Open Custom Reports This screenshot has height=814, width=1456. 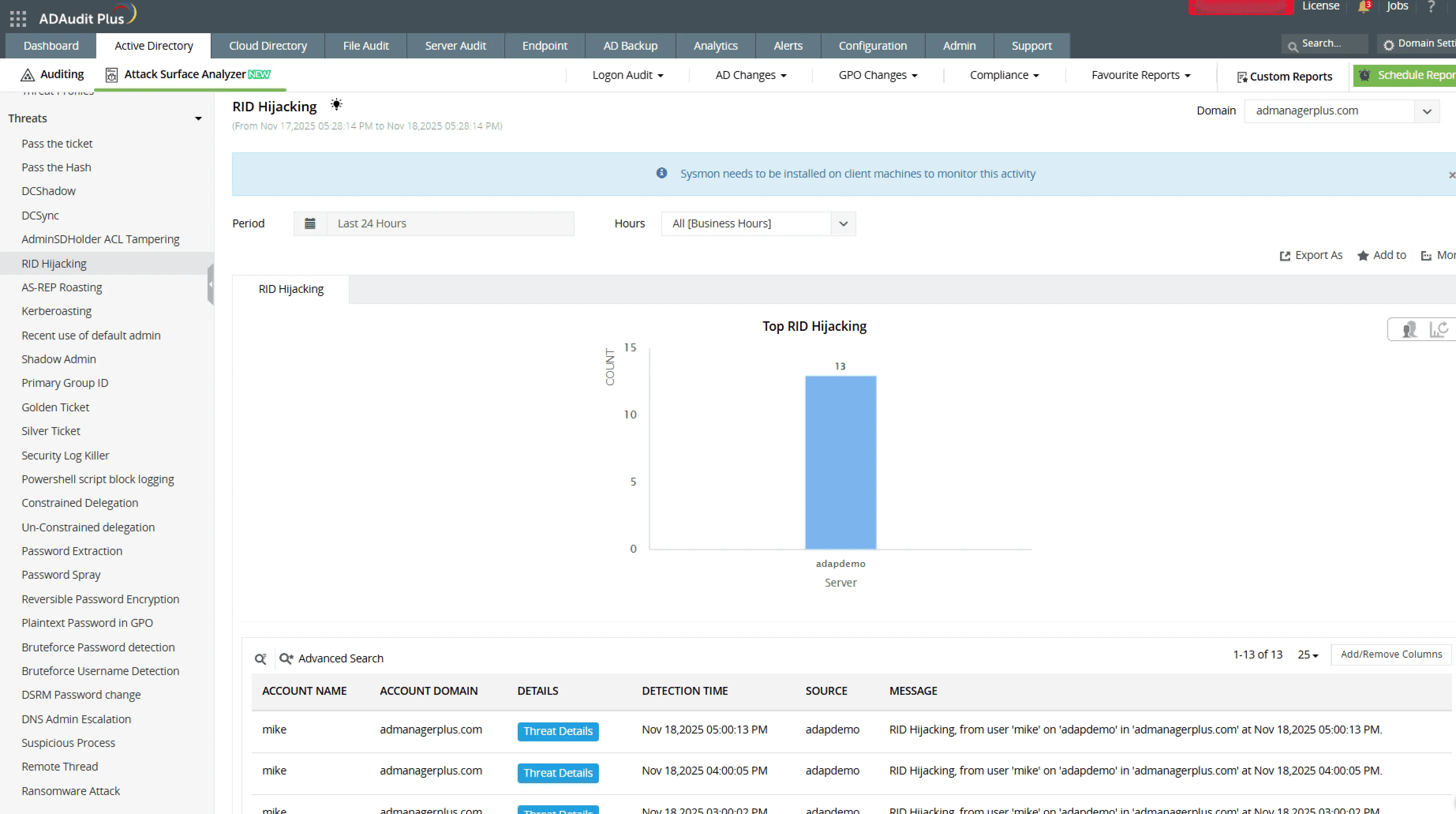pyautogui.click(x=1284, y=76)
